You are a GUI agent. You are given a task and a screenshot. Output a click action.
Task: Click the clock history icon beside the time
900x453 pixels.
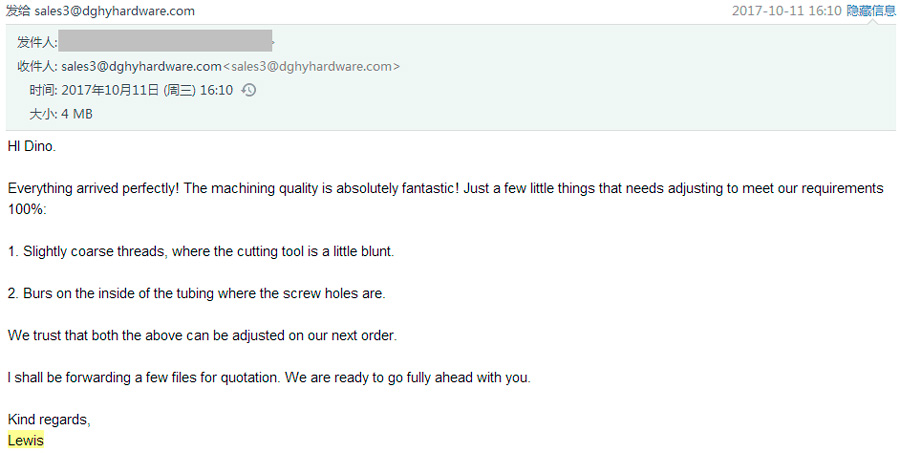[249, 90]
